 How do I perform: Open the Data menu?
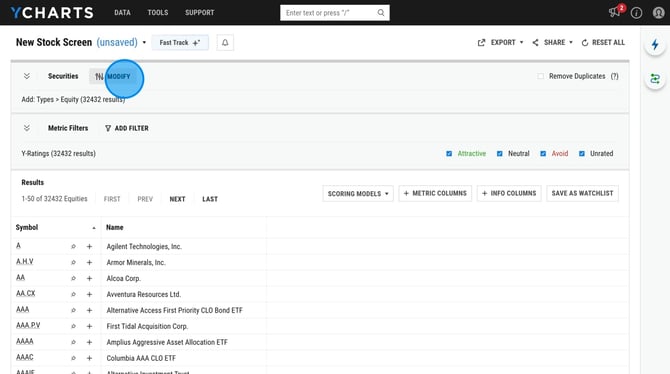point(122,13)
